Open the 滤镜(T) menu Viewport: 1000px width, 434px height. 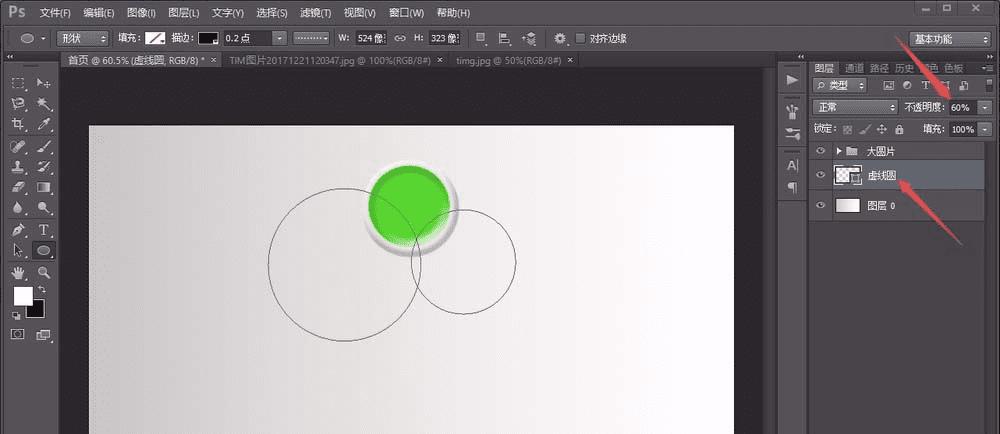pos(315,13)
